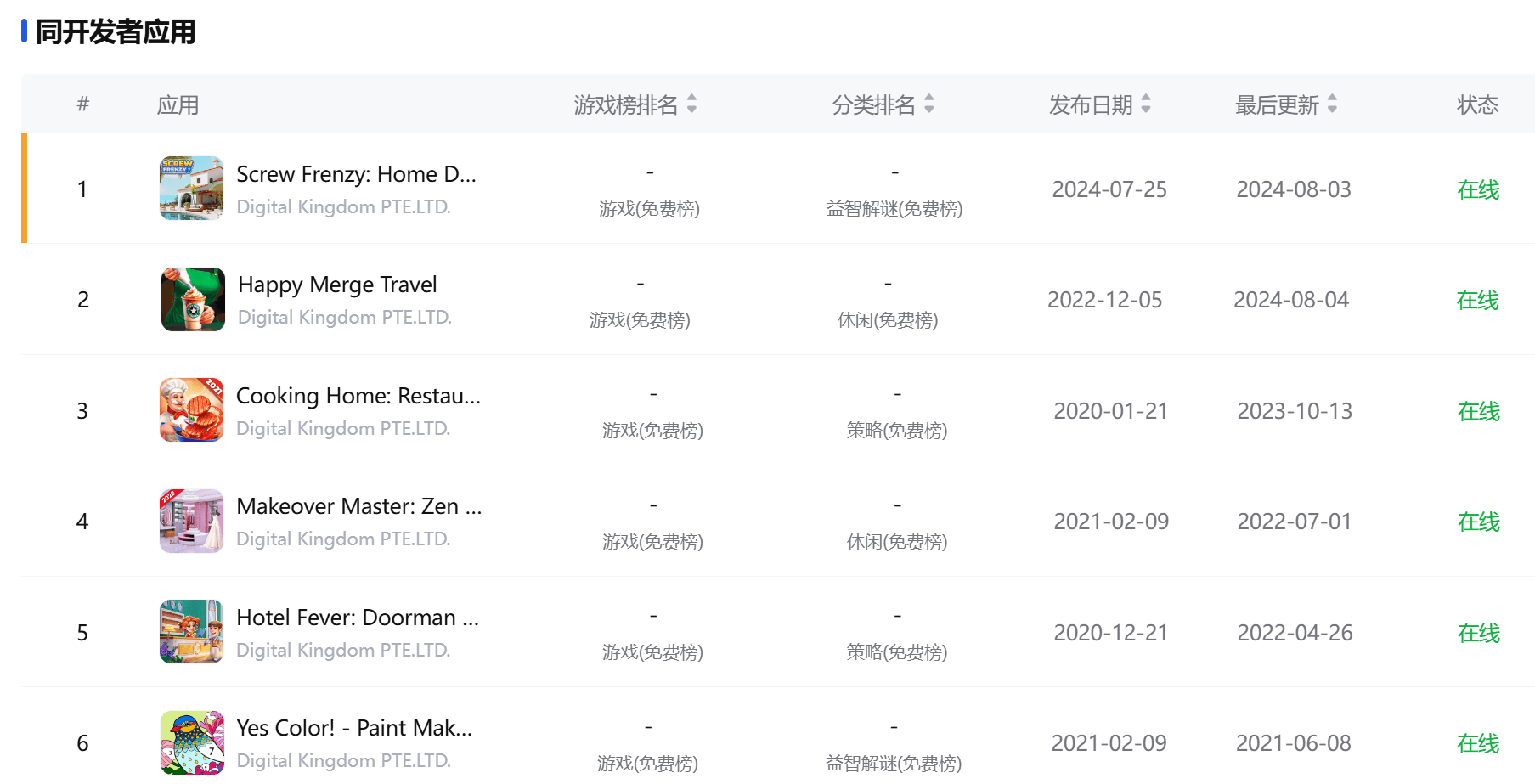
Task: Click Digital Kingdom PTE.LTD. under Happy Merge Travel
Action: tap(344, 317)
